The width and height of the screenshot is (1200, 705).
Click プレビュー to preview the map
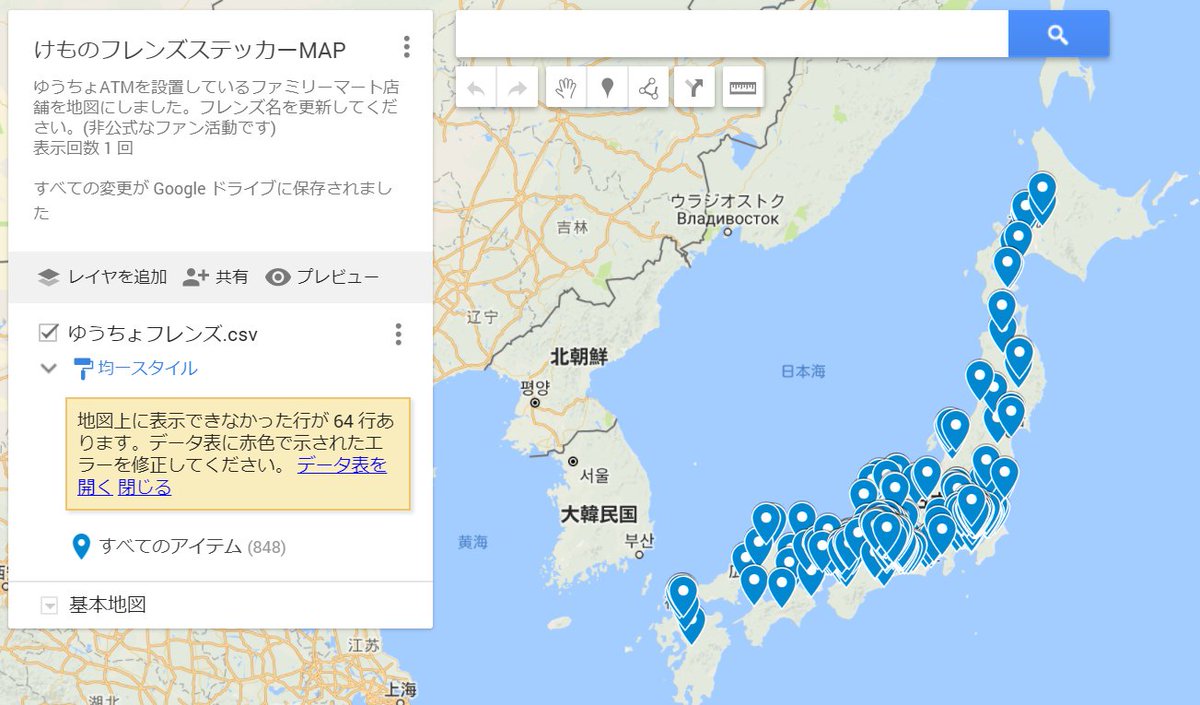click(322, 277)
